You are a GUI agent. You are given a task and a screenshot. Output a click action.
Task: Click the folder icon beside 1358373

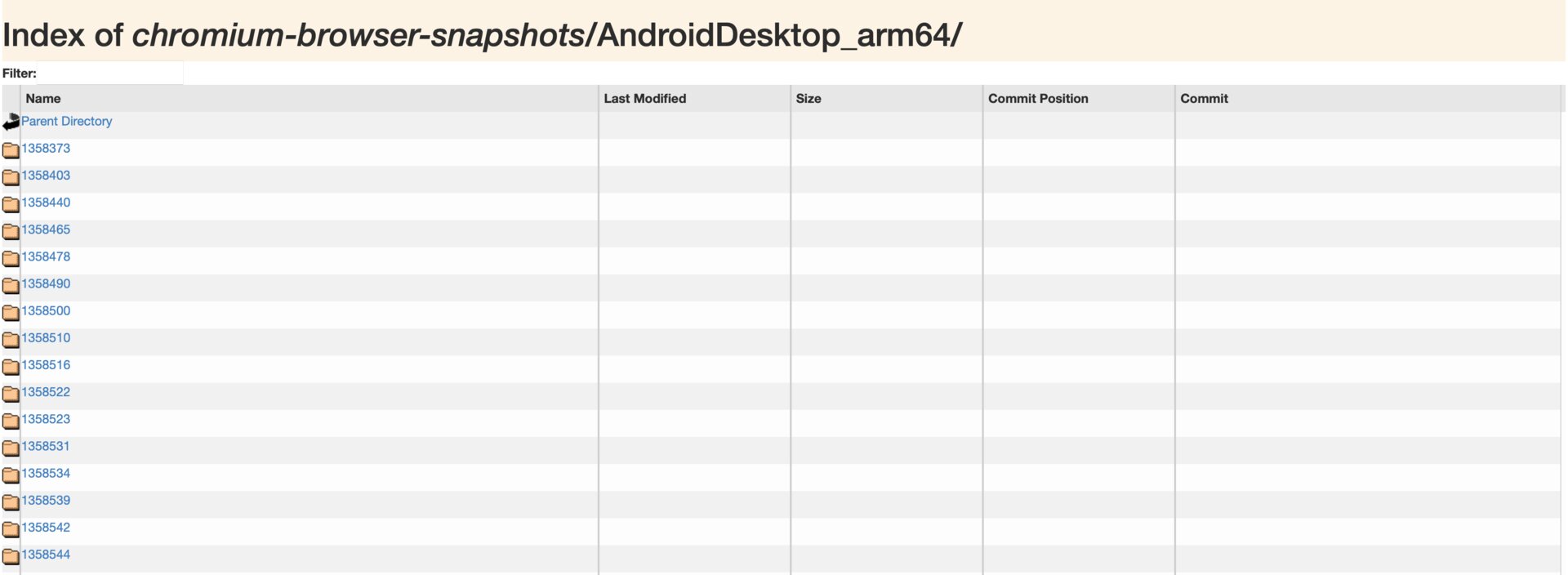tap(11, 150)
